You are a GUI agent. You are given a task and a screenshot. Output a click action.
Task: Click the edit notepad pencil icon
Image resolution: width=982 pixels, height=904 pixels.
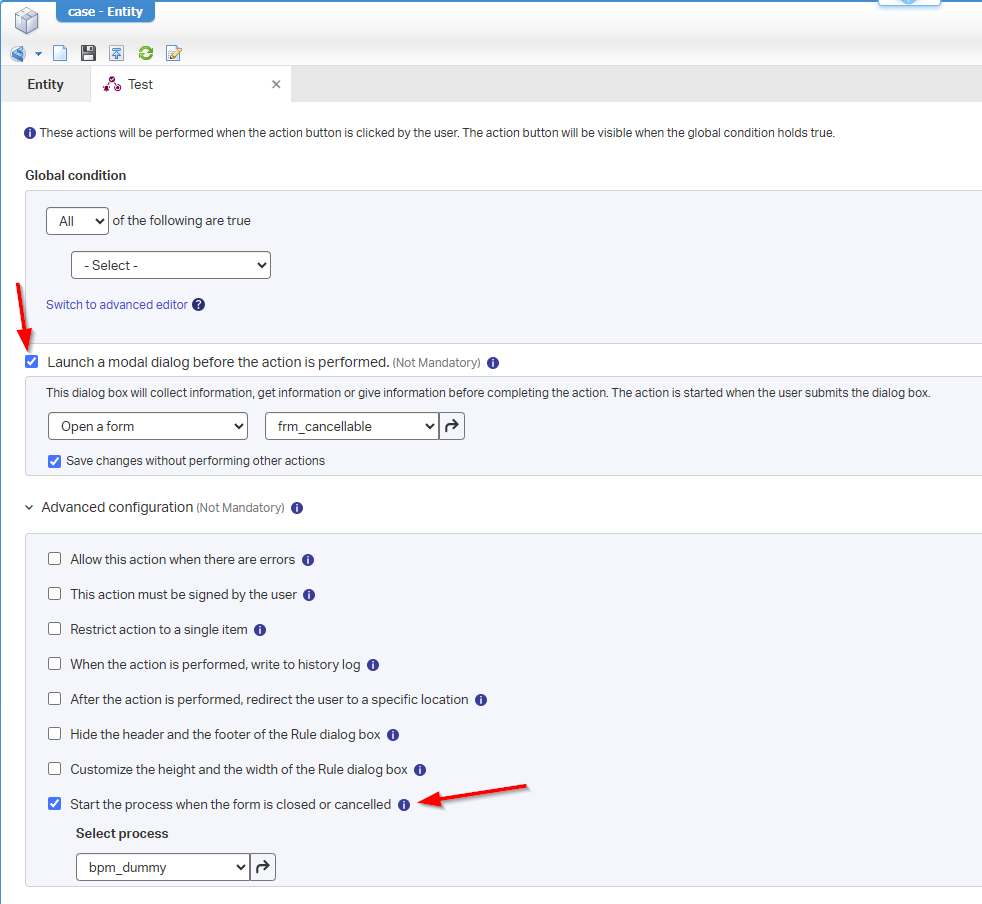pos(174,53)
